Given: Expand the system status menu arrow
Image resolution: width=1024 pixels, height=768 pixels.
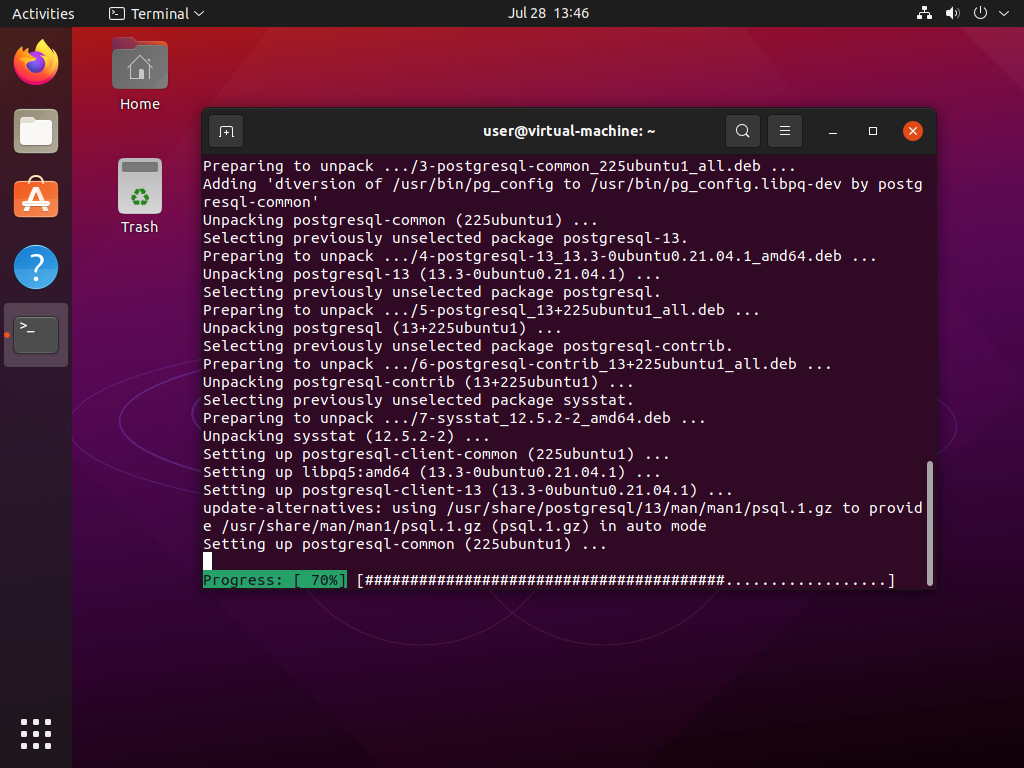Looking at the screenshot, I should coord(1004,14).
